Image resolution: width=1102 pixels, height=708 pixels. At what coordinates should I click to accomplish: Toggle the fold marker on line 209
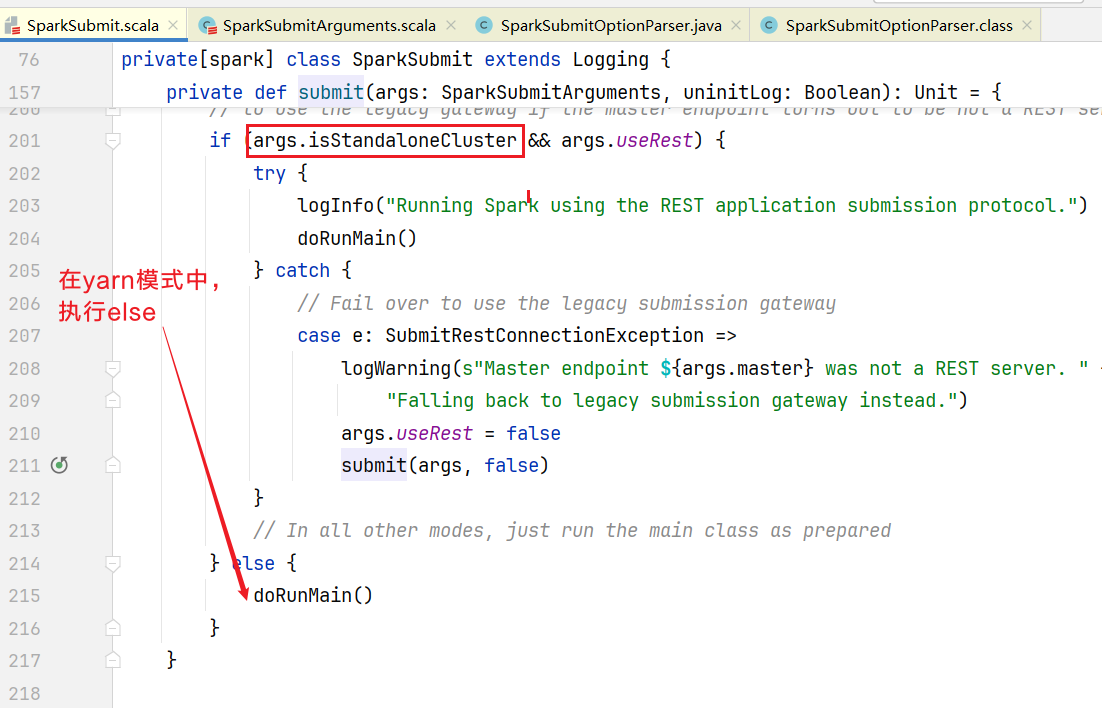point(112,401)
